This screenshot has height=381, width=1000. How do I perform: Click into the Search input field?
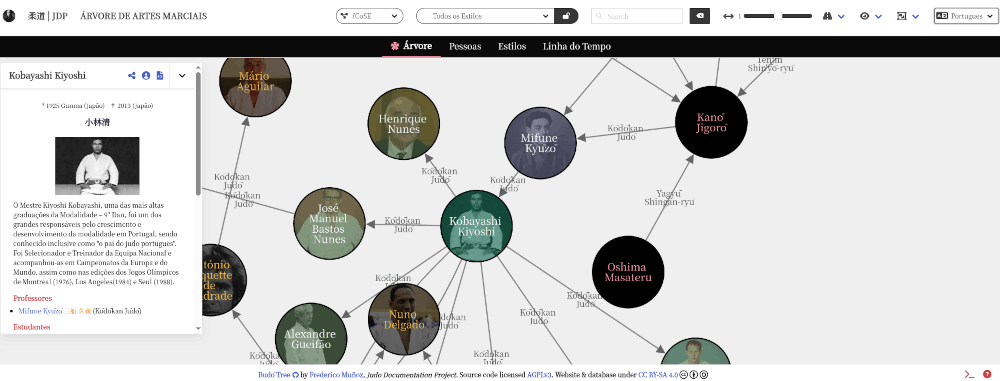636,16
